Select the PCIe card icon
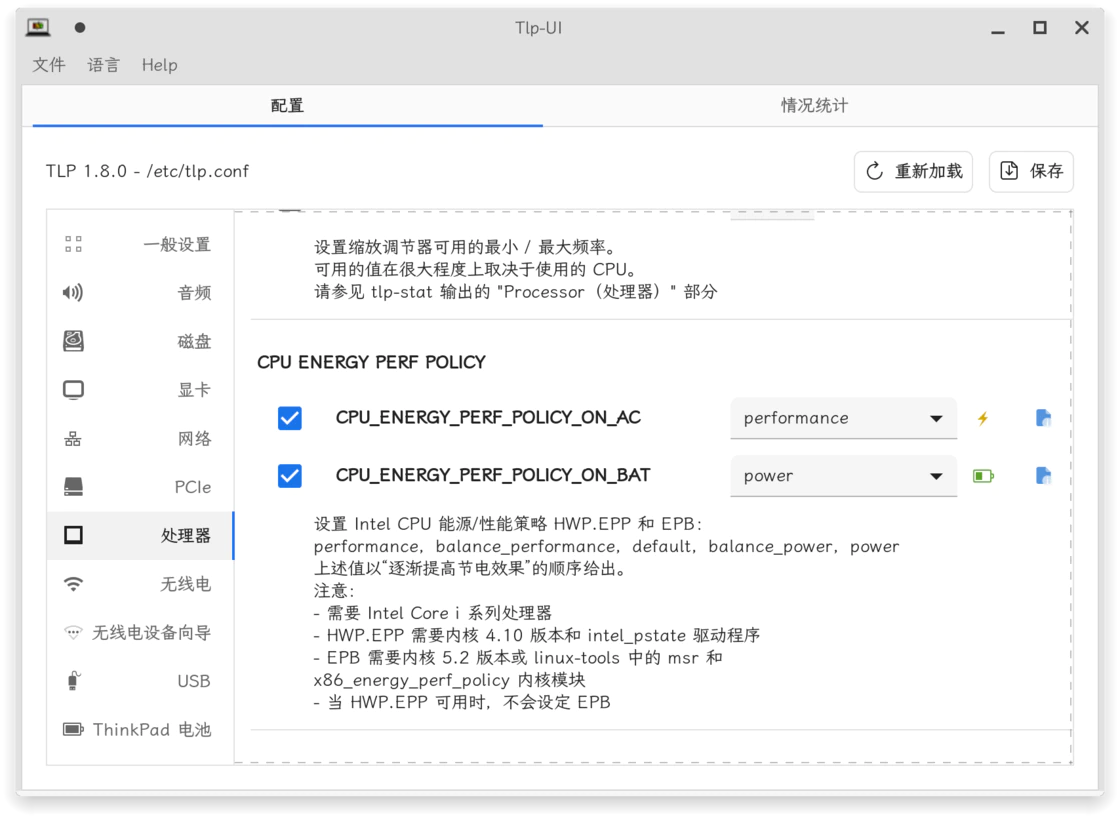Image resolution: width=1120 pixels, height=817 pixels. pos(73,487)
